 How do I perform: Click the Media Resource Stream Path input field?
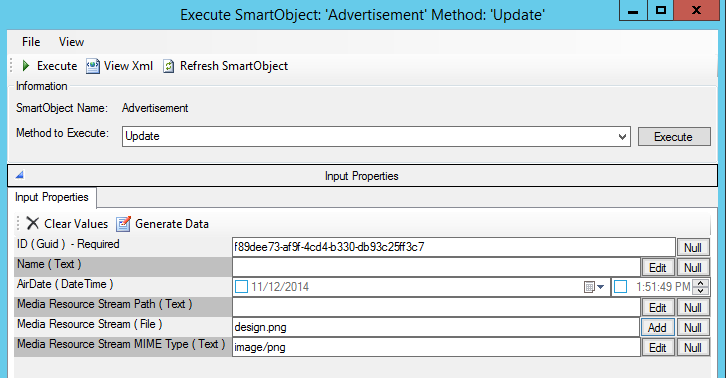[x=436, y=308]
